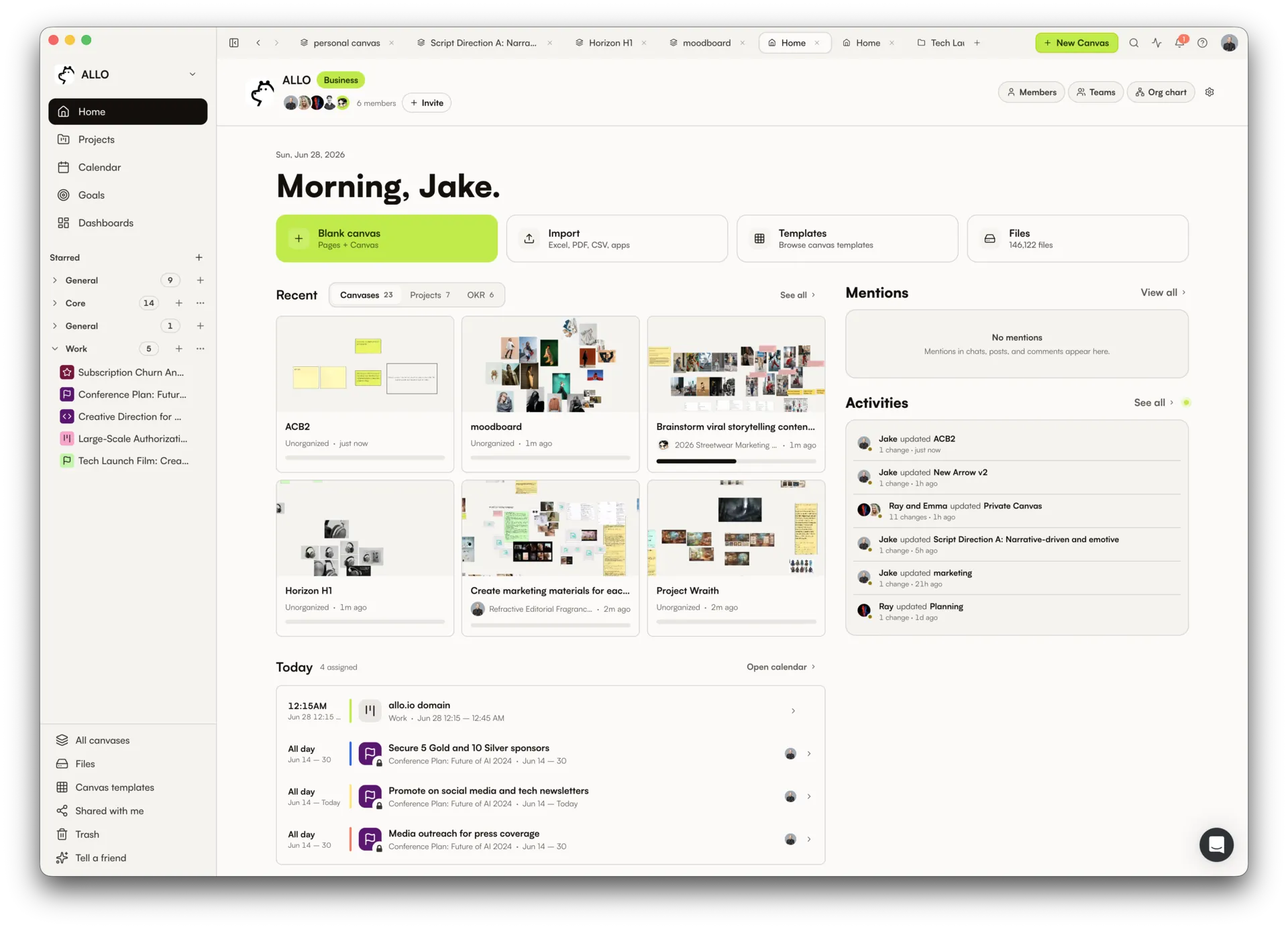
Task: Close the moodboard tab
Action: point(743,43)
